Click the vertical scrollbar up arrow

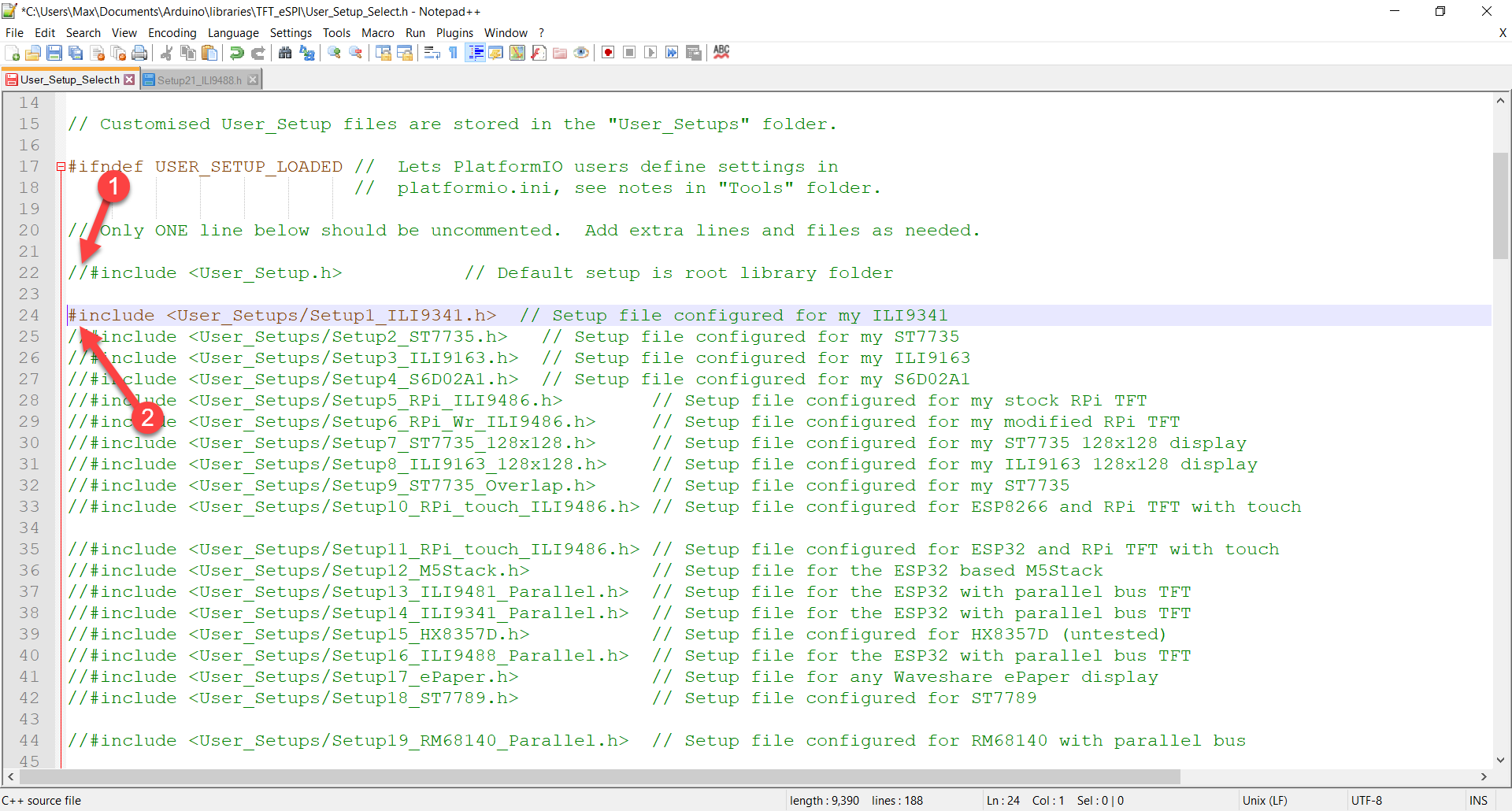[x=1500, y=101]
